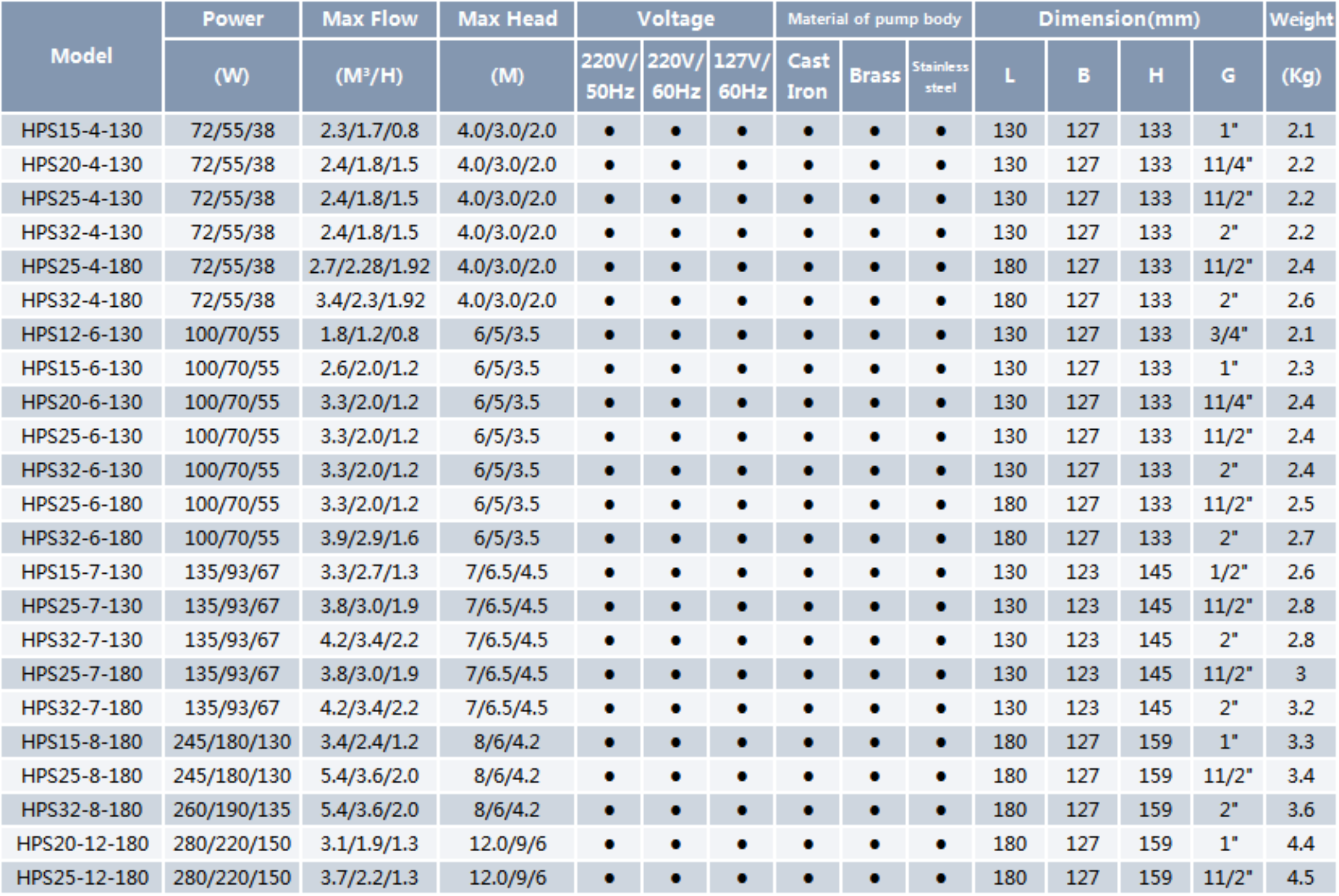1339x896 pixels.
Task: Click the Max Flow header cell
Action: pyautogui.click(x=370, y=19)
